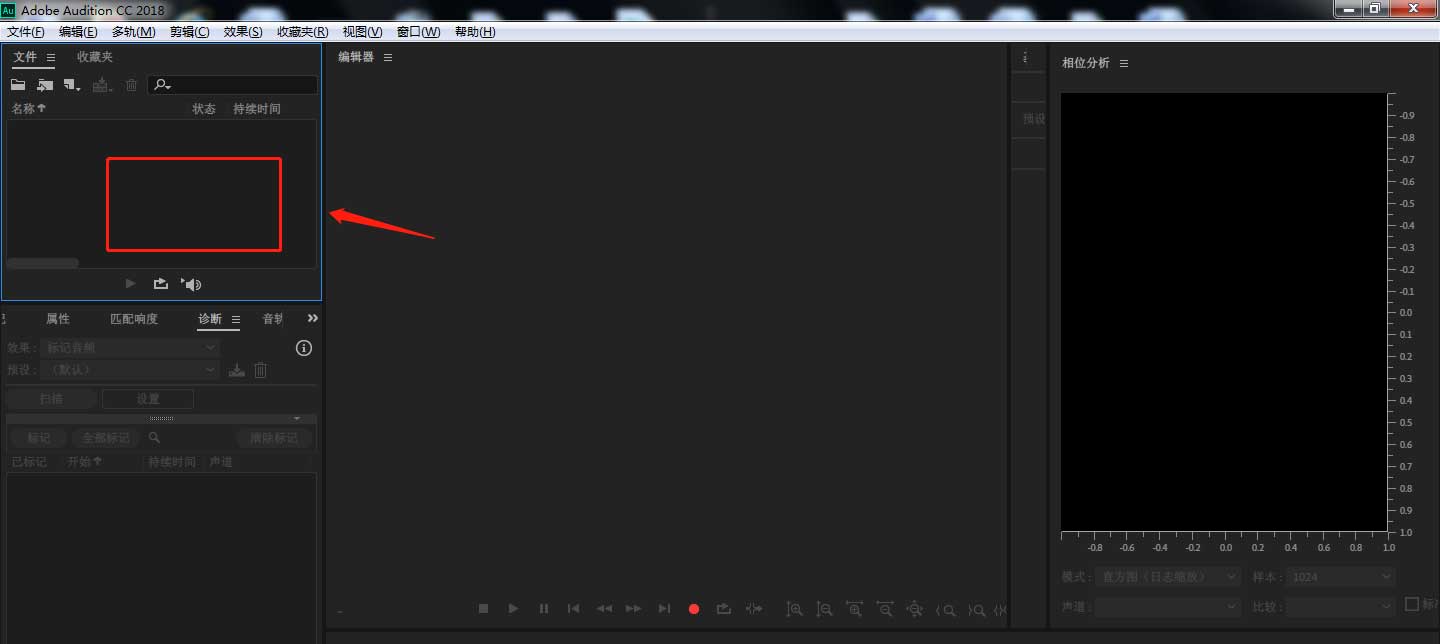
Task: Click the 开始 column header
Action: tap(85, 462)
